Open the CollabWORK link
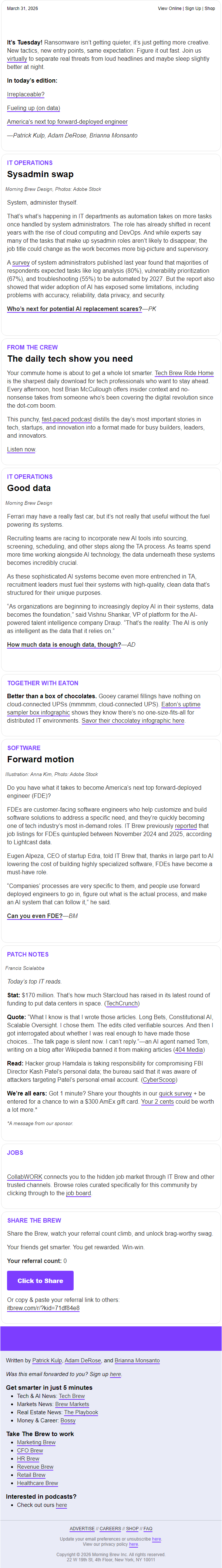222x1568 pixels. click(24, 1177)
